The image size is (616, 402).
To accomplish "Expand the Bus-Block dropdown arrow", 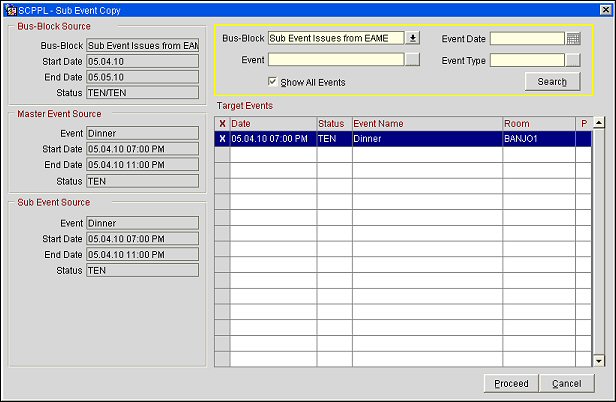I will [x=412, y=38].
